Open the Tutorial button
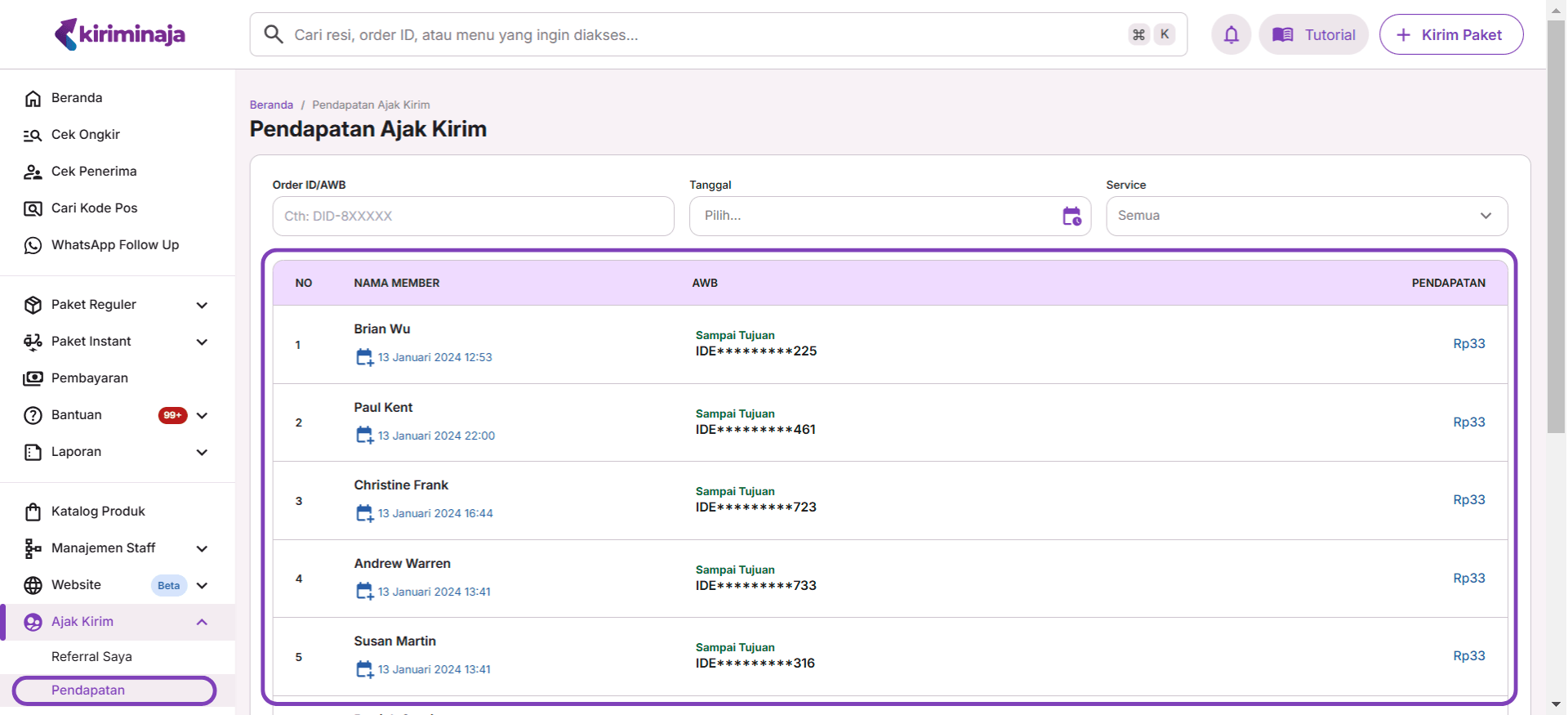The image size is (1568, 715). (1313, 34)
